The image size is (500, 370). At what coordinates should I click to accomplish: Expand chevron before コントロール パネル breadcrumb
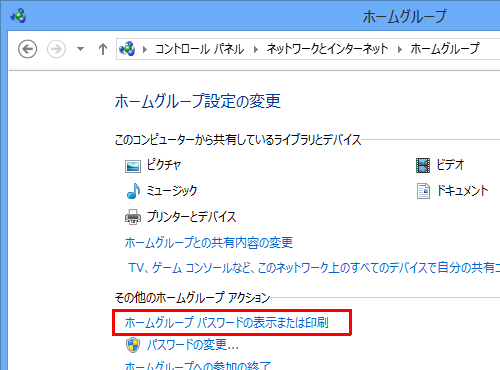point(145,49)
